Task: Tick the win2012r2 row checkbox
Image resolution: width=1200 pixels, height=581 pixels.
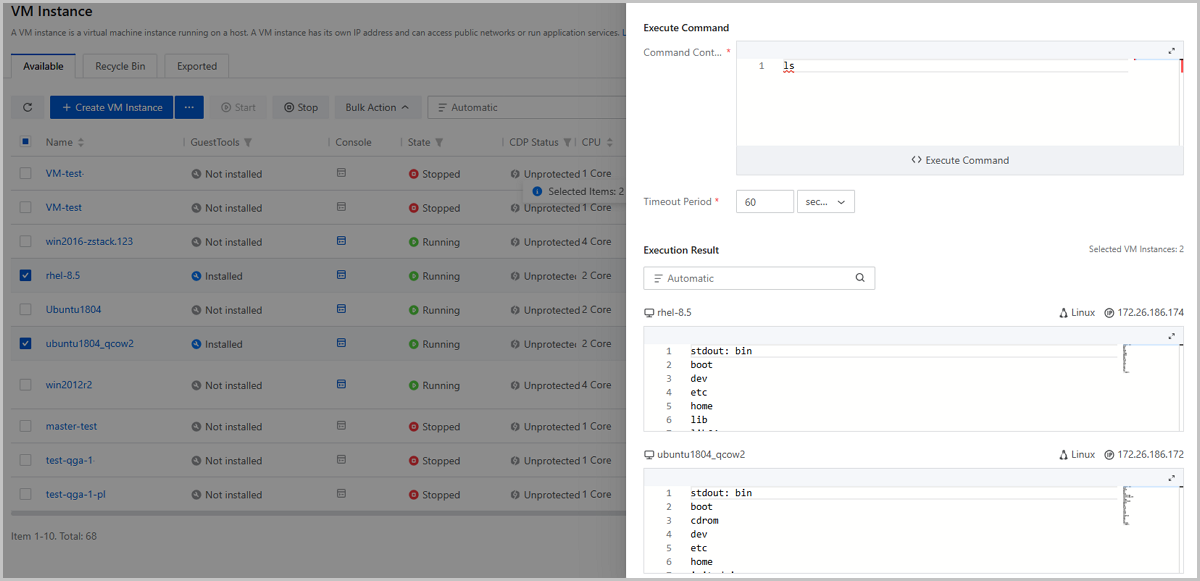Action: coord(26,385)
